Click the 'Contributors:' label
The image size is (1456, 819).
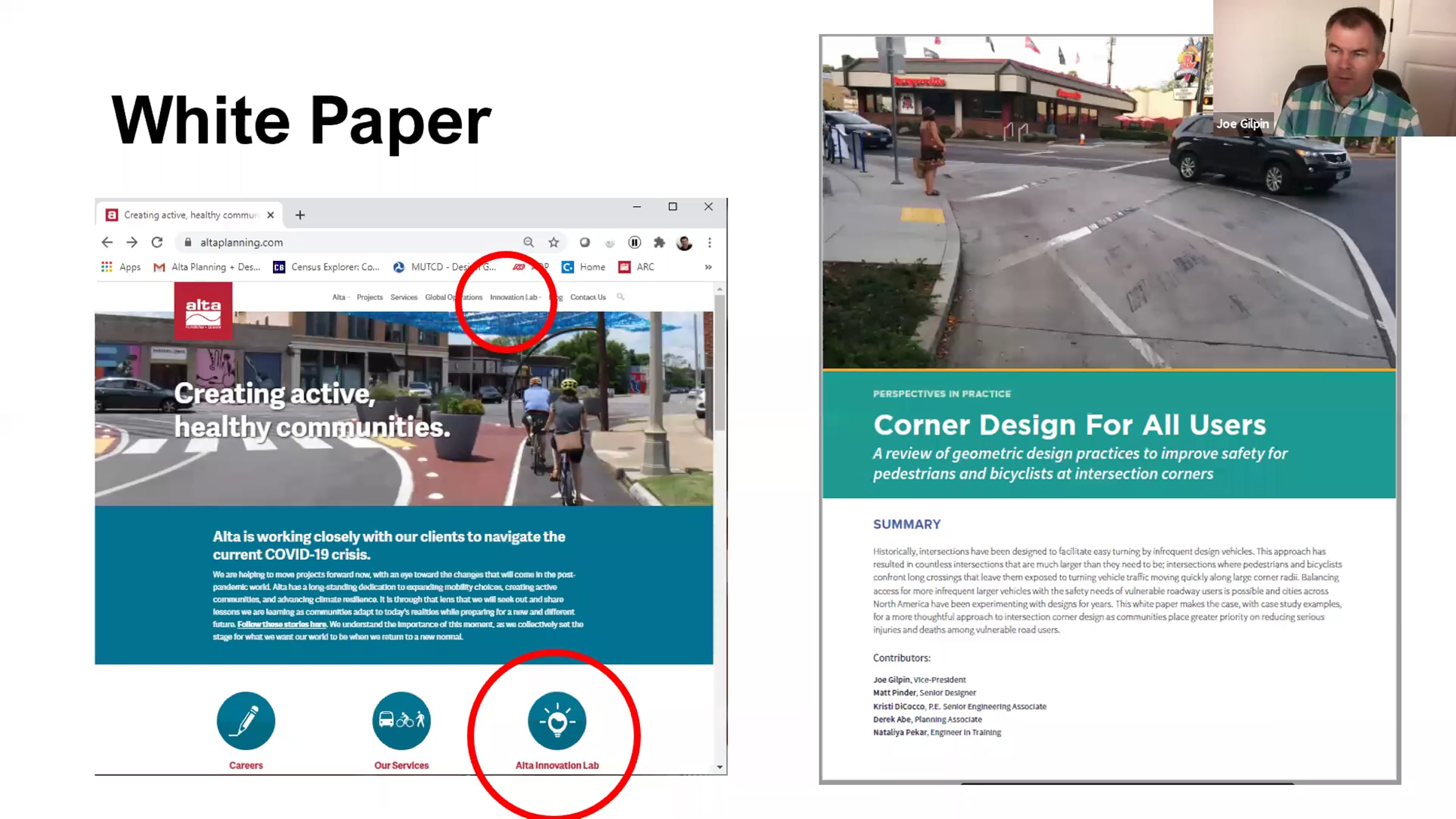tap(902, 658)
